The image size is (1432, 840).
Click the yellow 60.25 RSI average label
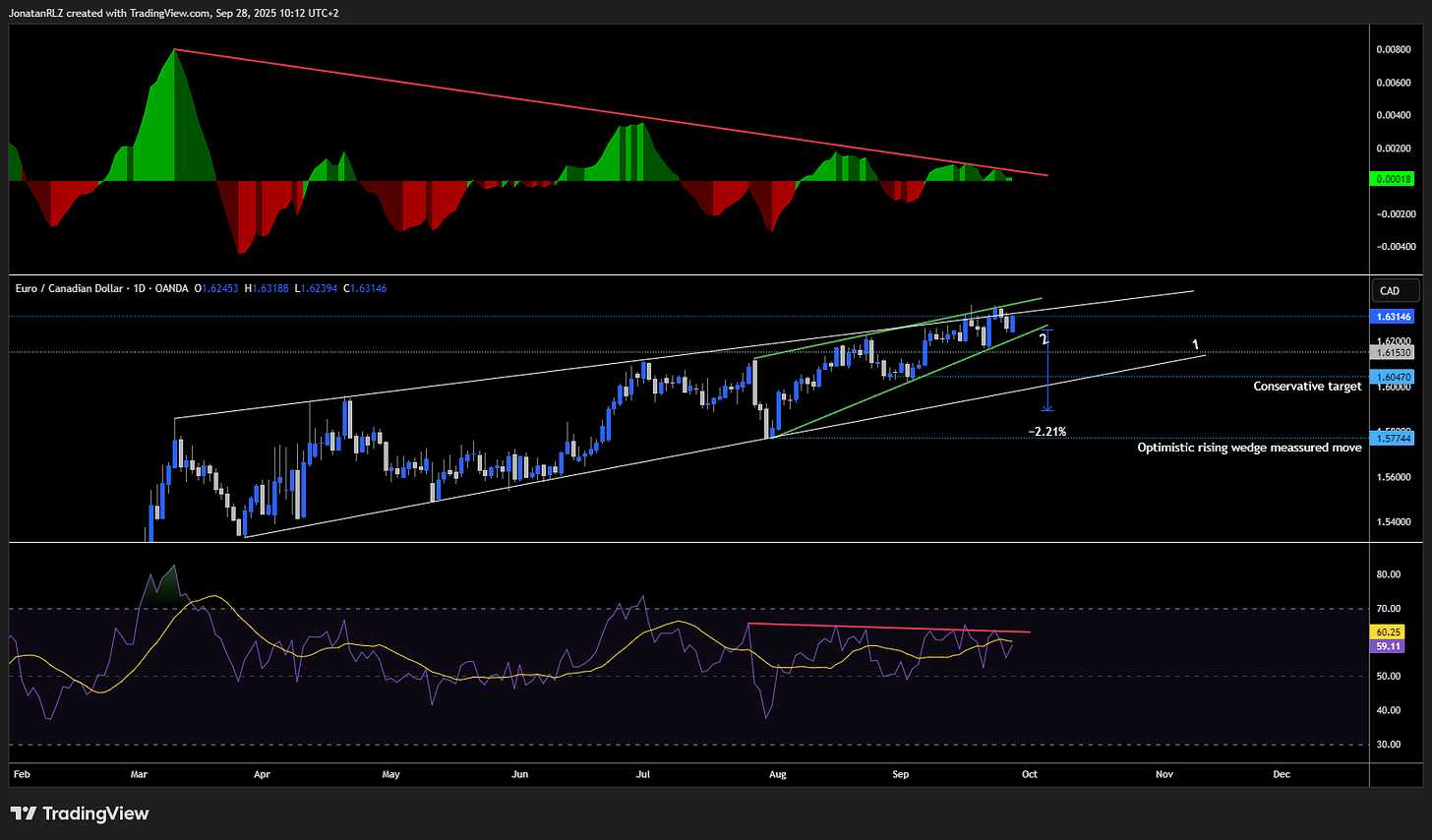tap(1389, 632)
